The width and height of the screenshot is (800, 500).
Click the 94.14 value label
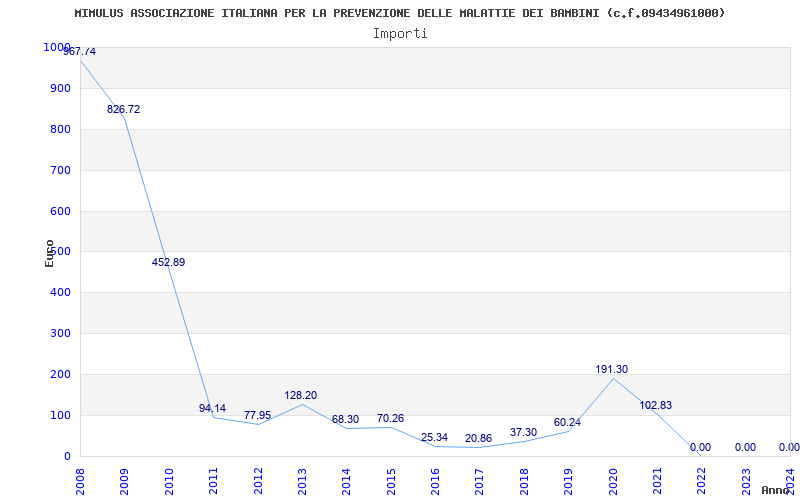[x=212, y=408]
